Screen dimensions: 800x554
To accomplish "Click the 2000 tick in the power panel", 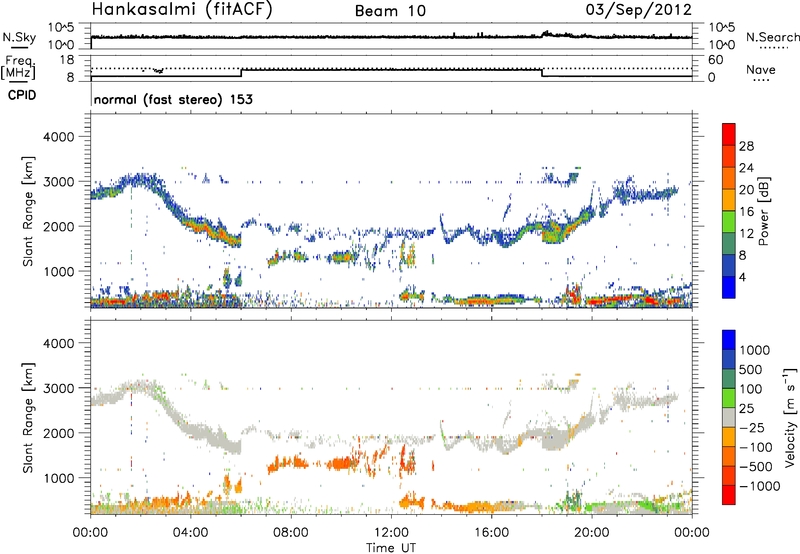I will 58,226.
